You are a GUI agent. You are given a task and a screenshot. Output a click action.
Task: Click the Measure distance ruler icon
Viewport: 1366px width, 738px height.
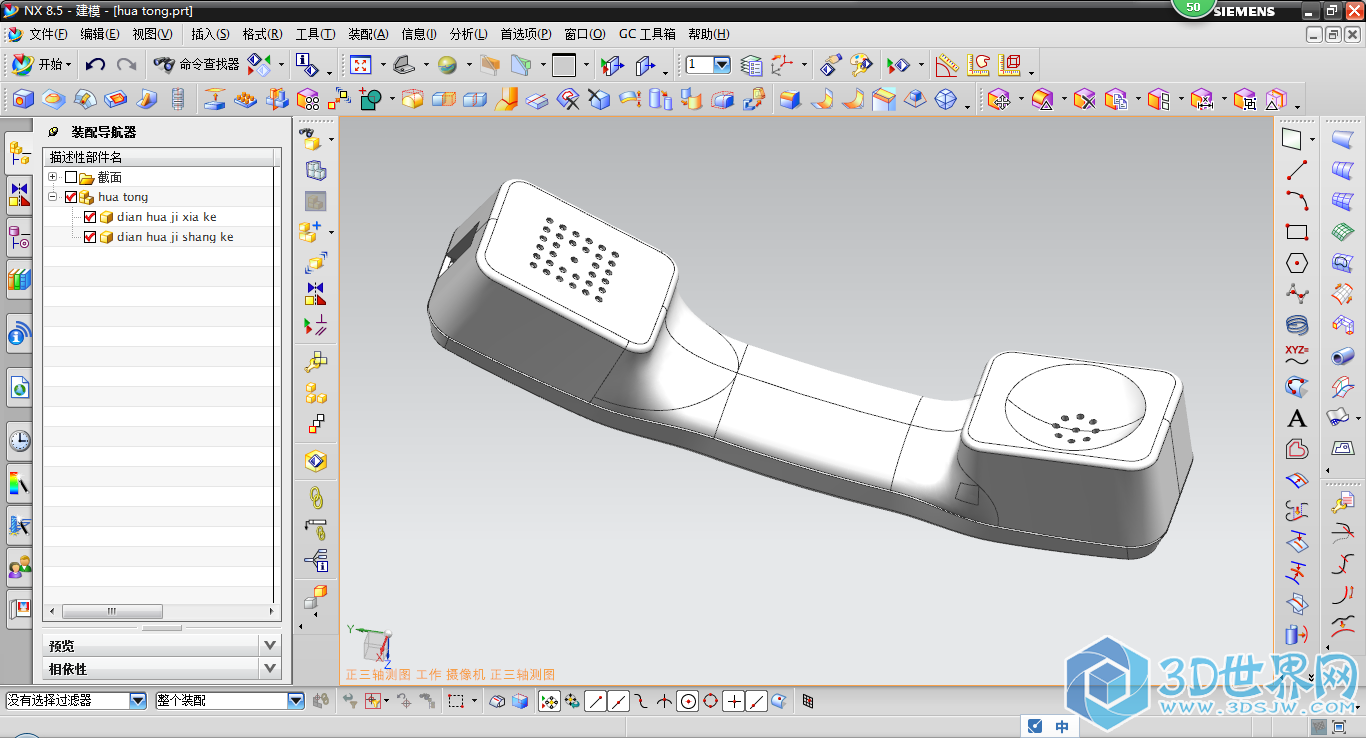coord(946,65)
